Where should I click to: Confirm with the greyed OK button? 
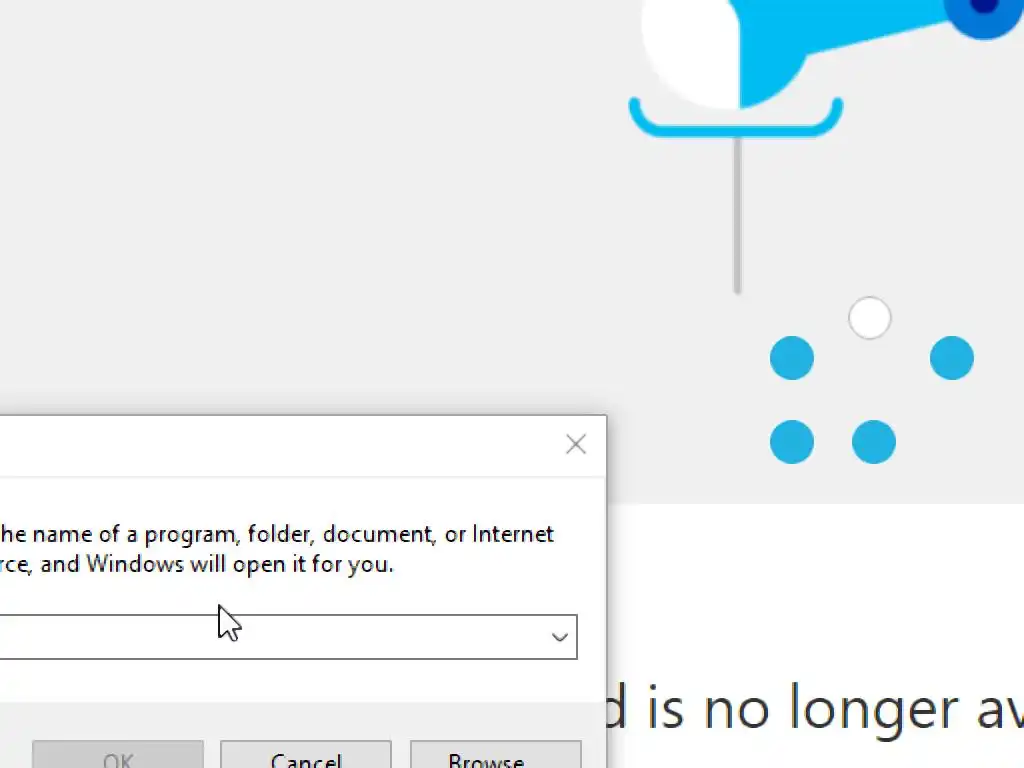pyautogui.click(x=118, y=755)
